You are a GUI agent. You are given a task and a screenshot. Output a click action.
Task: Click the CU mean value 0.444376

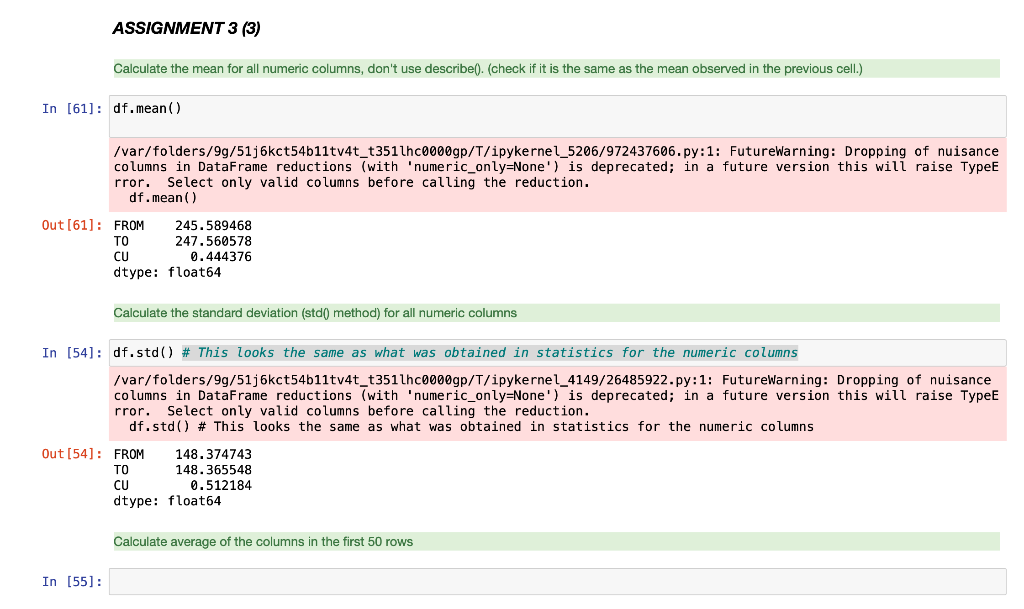(x=221, y=257)
